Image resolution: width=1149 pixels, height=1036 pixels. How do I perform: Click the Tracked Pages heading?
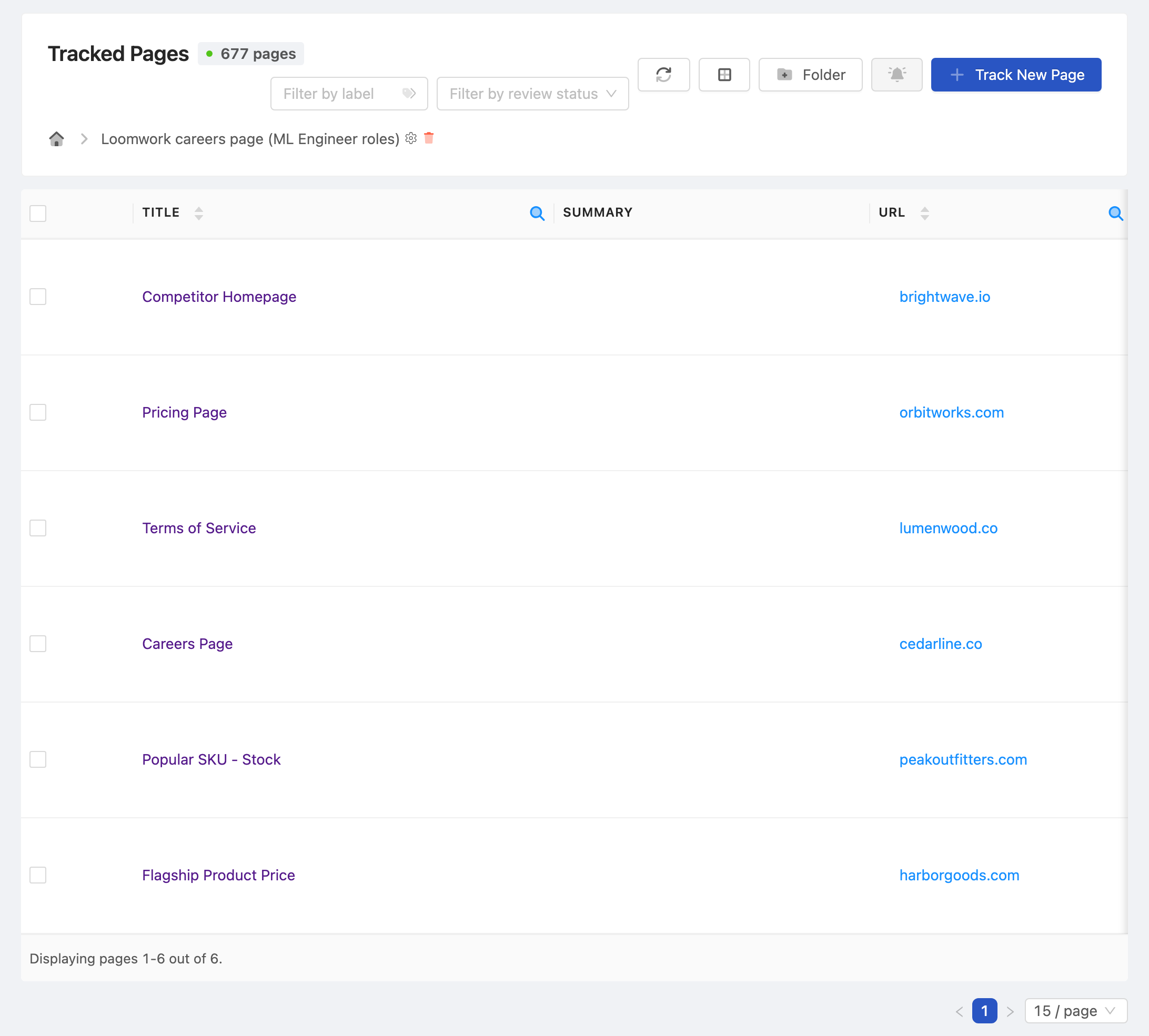pyautogui.click(x=118, y=54)
